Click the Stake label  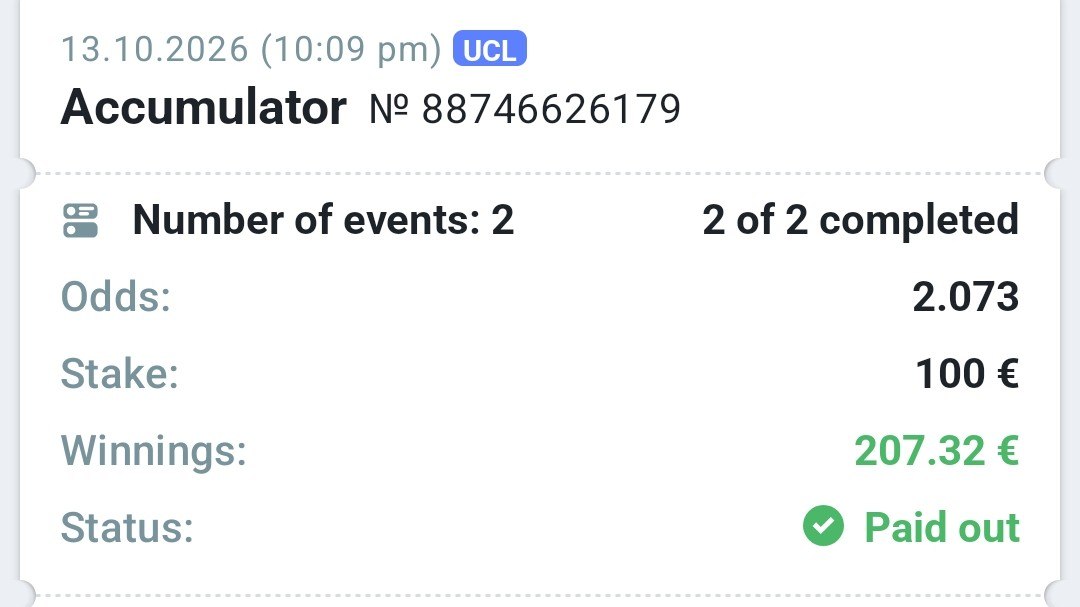[x=120, y=374]
